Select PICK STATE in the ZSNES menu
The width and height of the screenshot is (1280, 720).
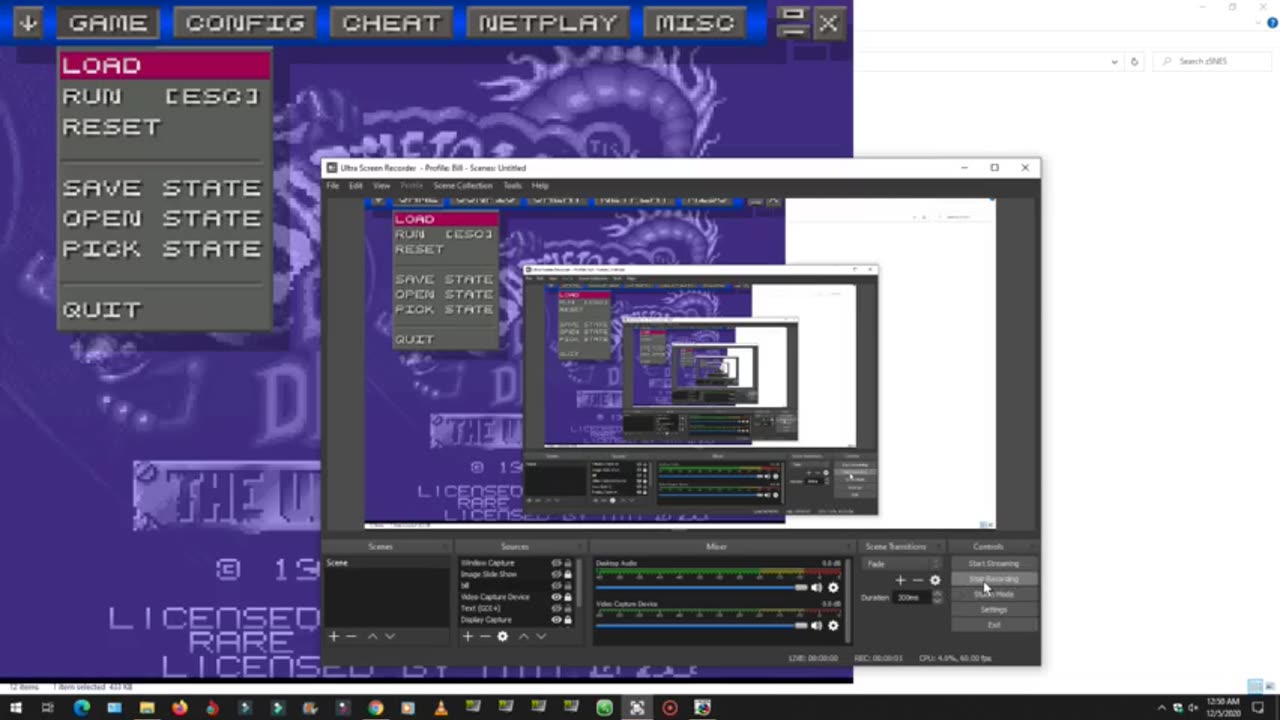[x=161, y=249]
